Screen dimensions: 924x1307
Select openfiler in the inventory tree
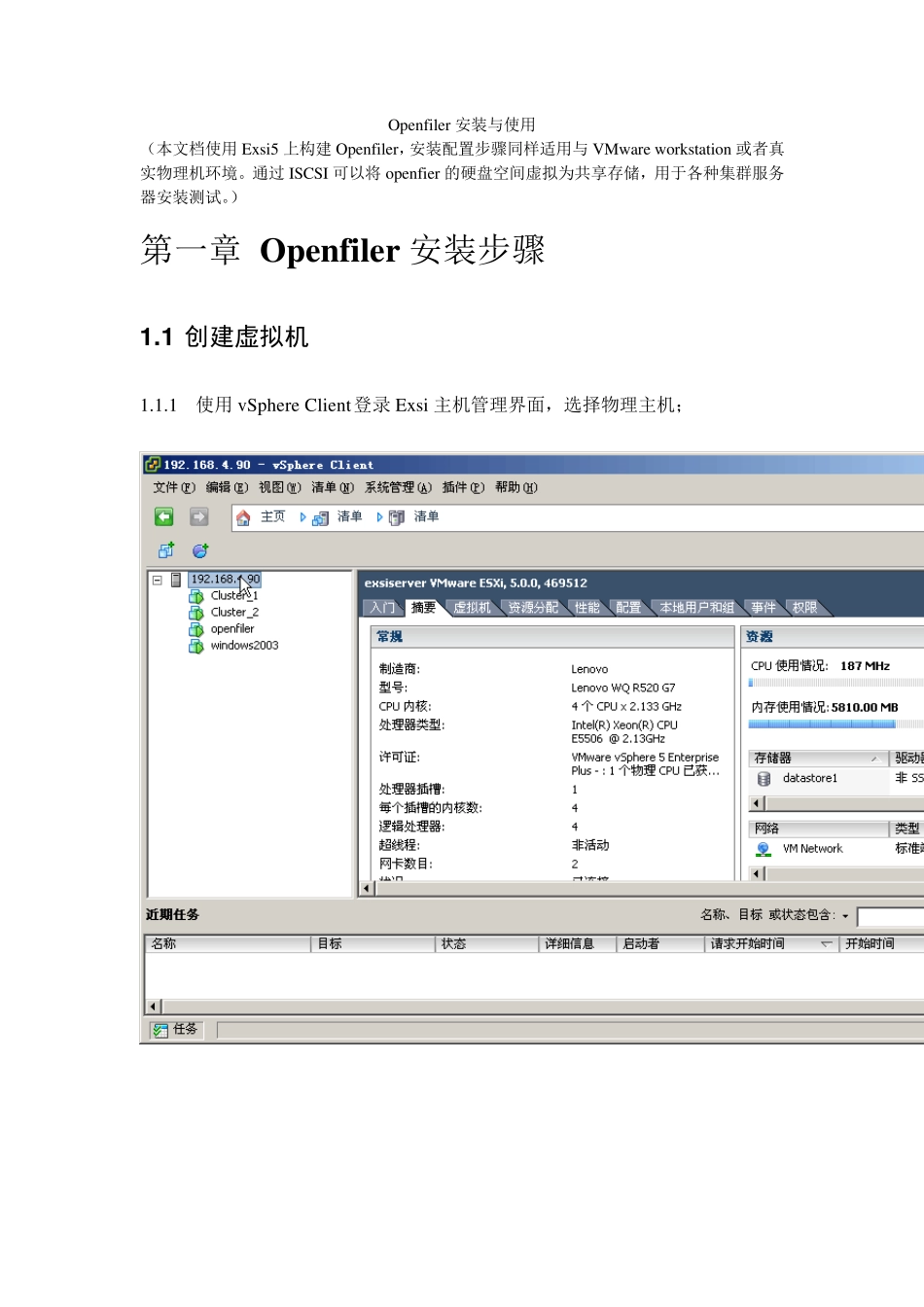tap(232, 629)
